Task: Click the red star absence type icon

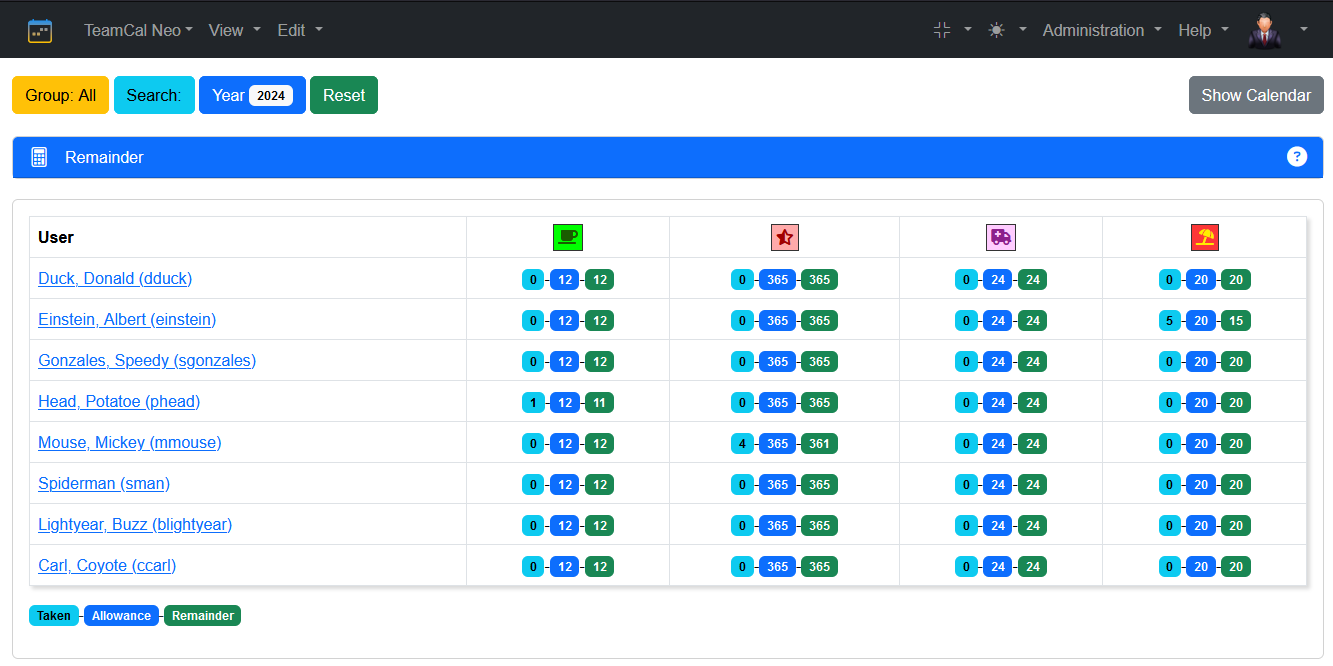Action: 784,237
